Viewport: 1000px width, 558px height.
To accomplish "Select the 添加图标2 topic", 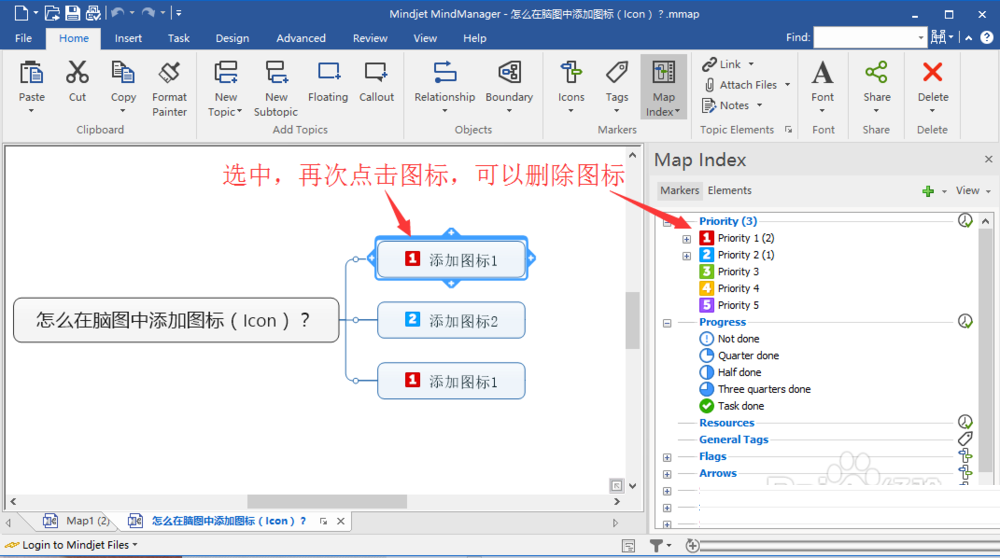I will click(451, 320).
